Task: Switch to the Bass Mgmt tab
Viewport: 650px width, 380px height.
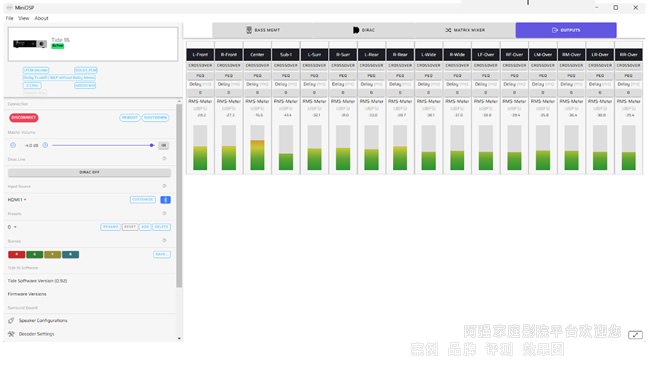Action: 263,30
